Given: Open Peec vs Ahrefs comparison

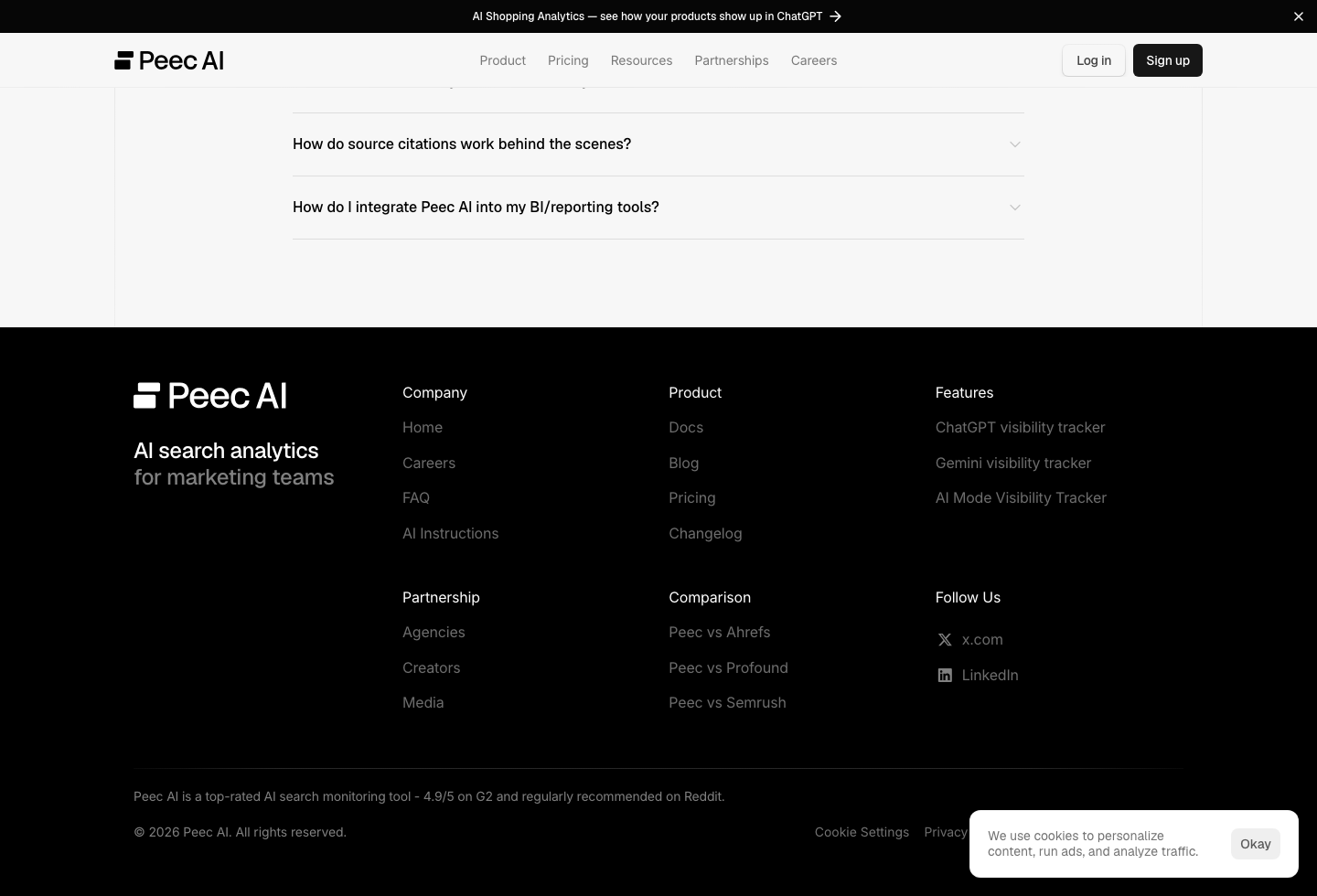Looking at the screenshot, I should pyautogui.click(x=720, y=633).
